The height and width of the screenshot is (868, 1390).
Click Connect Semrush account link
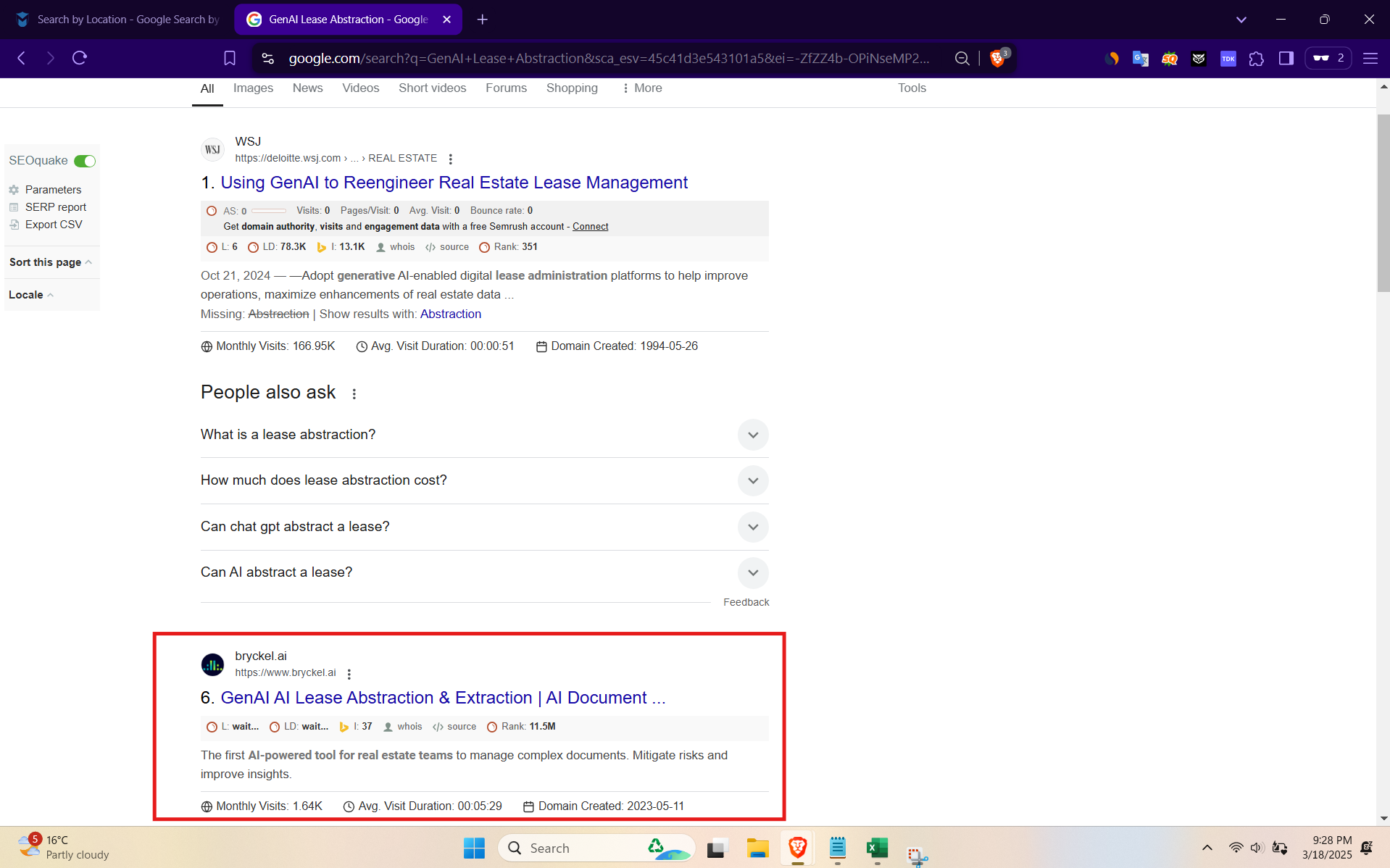click(x=590, y=227)
